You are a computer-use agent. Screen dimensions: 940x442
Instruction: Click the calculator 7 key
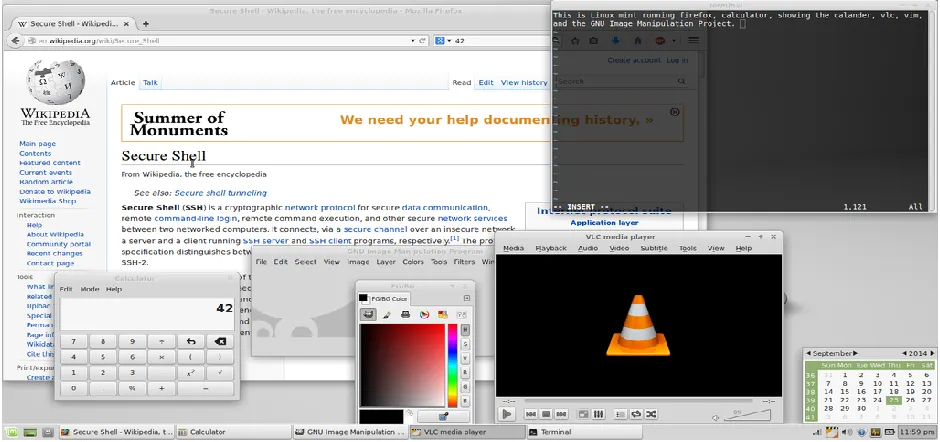click(74, 342)
